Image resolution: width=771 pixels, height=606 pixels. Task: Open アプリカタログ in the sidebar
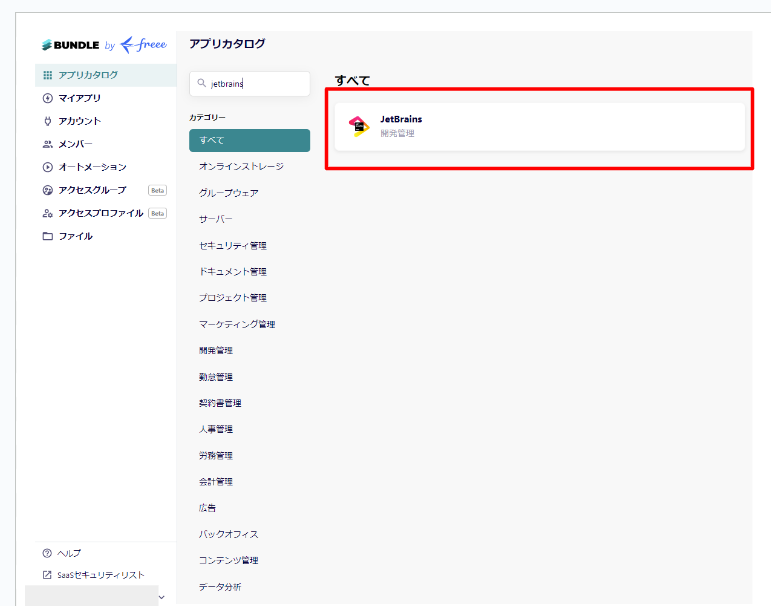pos(106,75)
